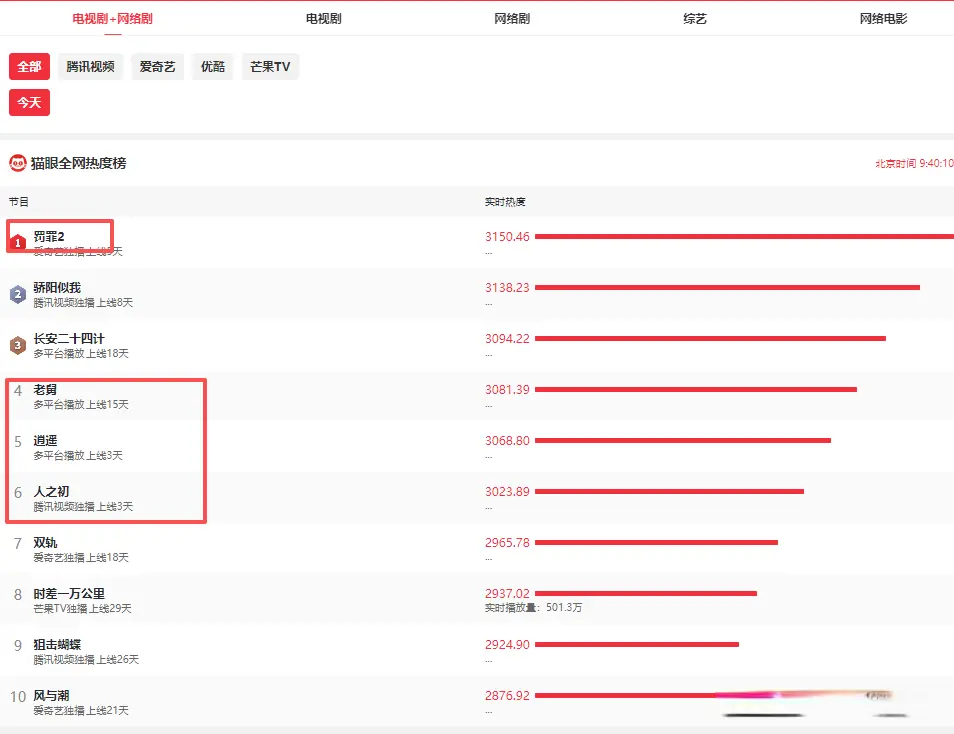This screenshot has height=734, width=954.
Task: Filter by 爱奇艺 platform
Action: click(x=157, y=67)
